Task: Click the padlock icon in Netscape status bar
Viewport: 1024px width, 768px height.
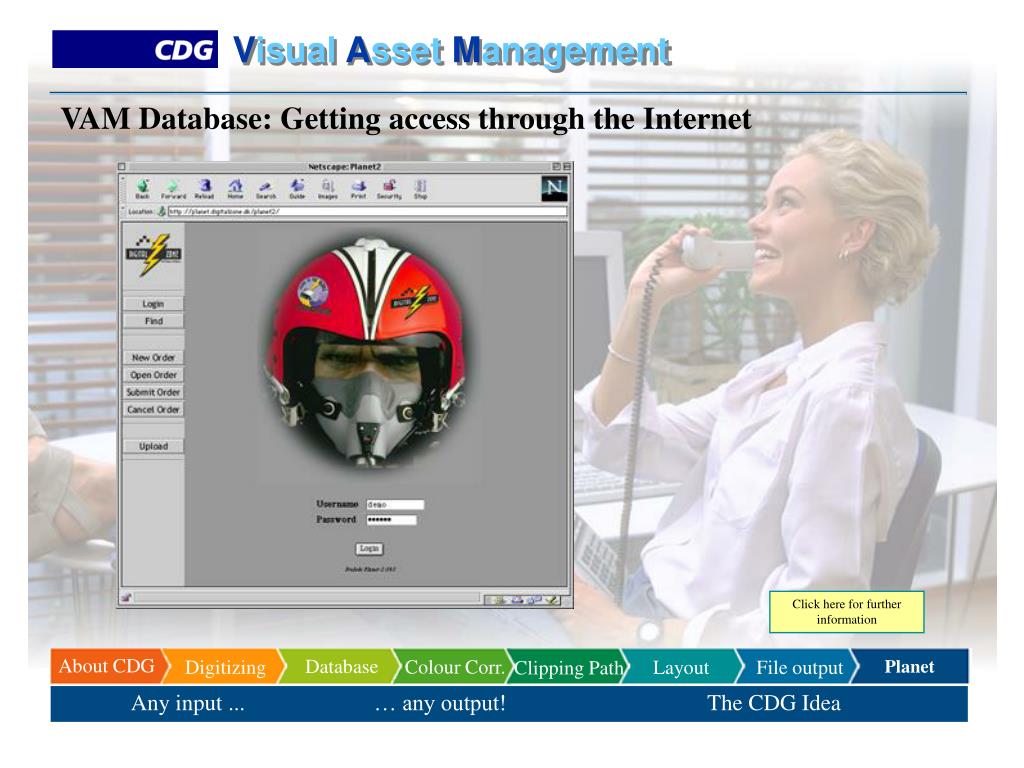Action: coord(126,598)
